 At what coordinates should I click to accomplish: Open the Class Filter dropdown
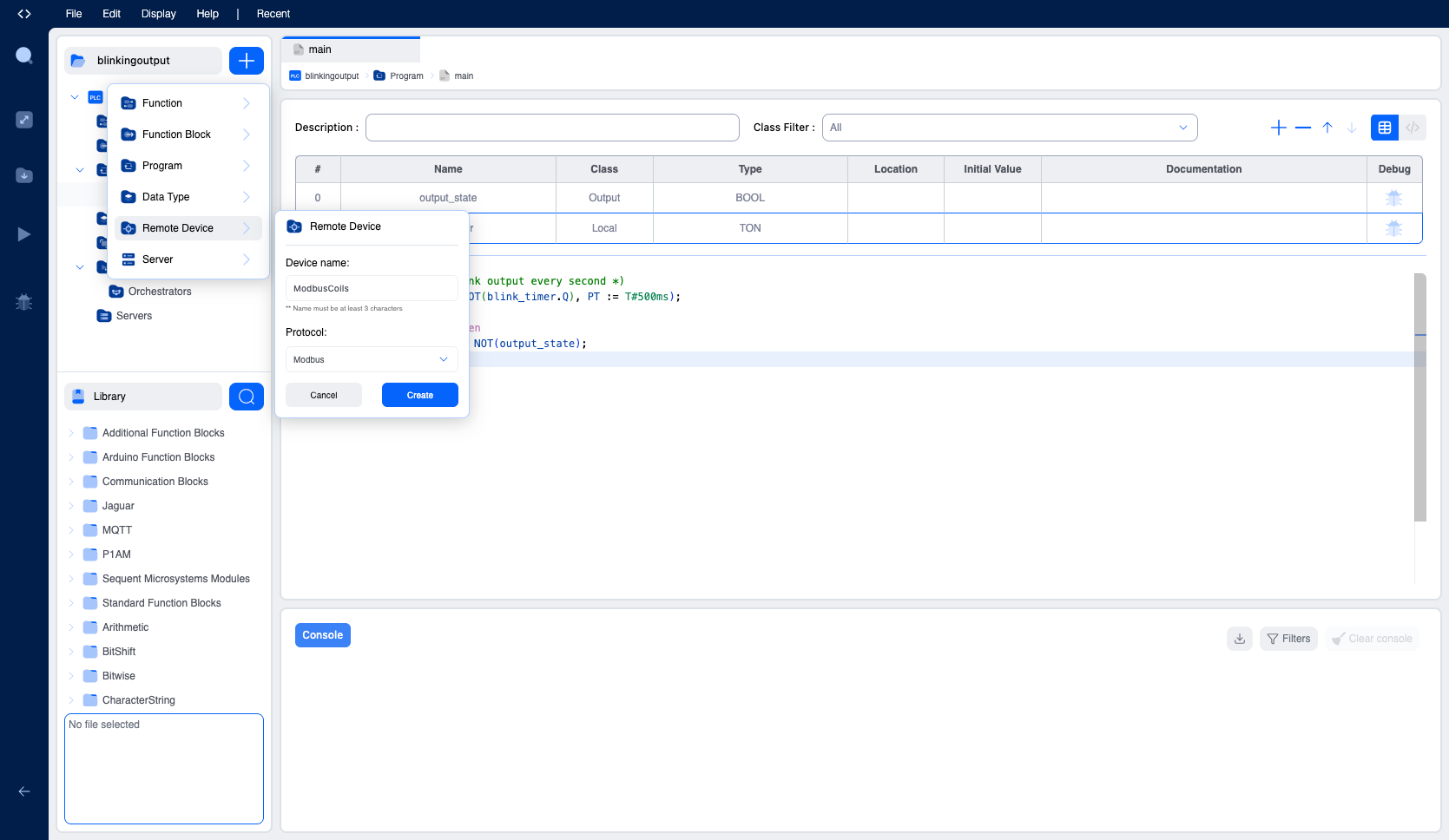pyautogui.click(x=1010, y=128)
